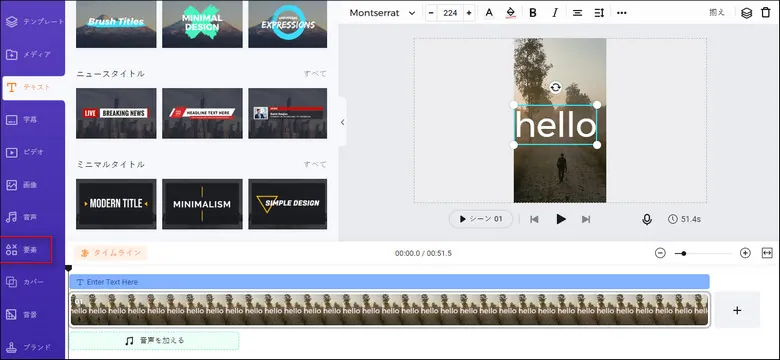
Task: Show all ニュースタイトル templates
Action: coord(315,74)
